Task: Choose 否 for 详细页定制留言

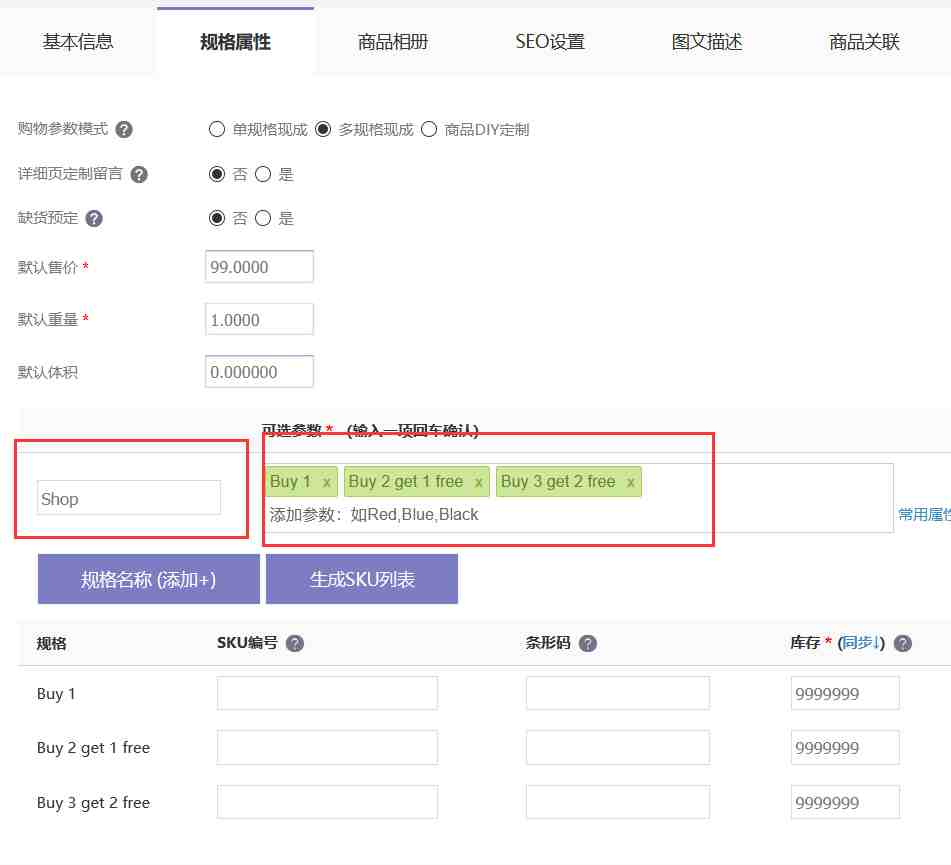Action: (217, 175)
